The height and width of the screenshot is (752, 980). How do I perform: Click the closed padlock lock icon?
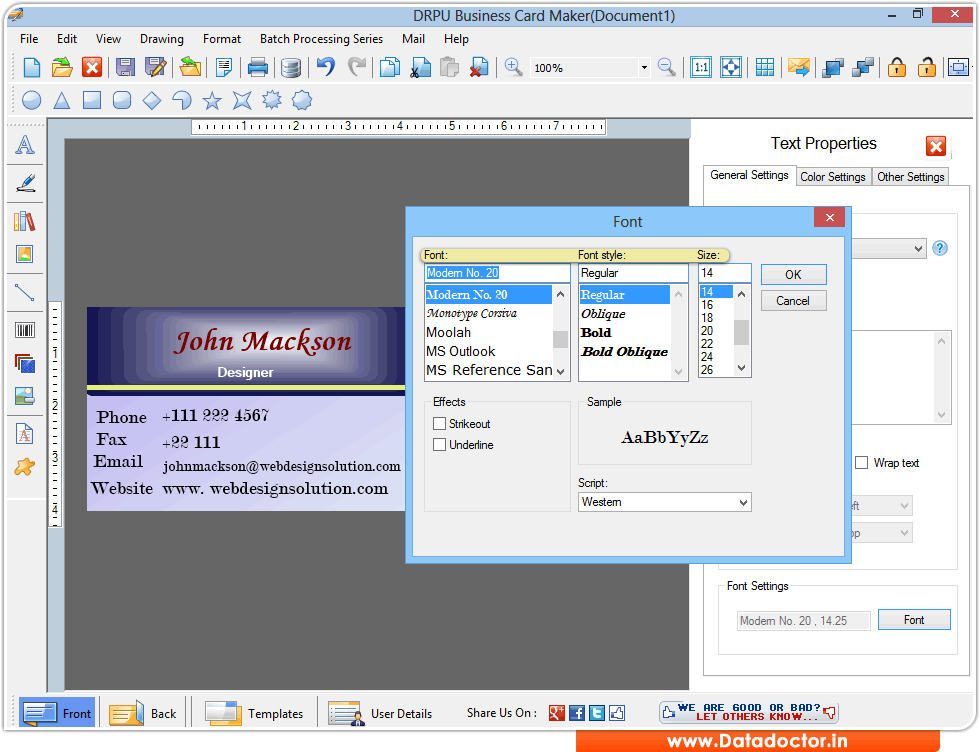click(897, 67)
